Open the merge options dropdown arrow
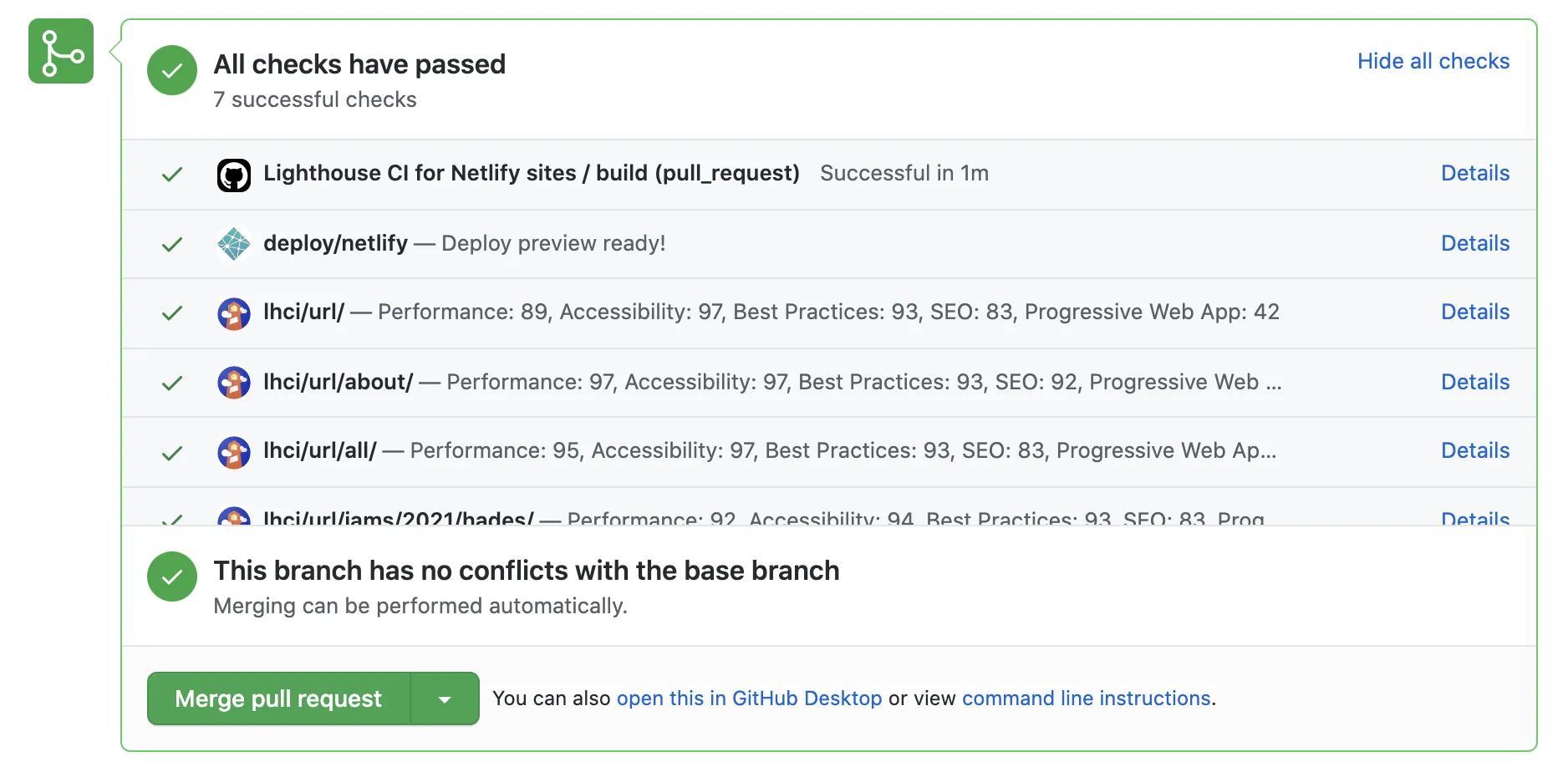The width and height of the screenshot is (1568, 767). [x=444, y=698]
